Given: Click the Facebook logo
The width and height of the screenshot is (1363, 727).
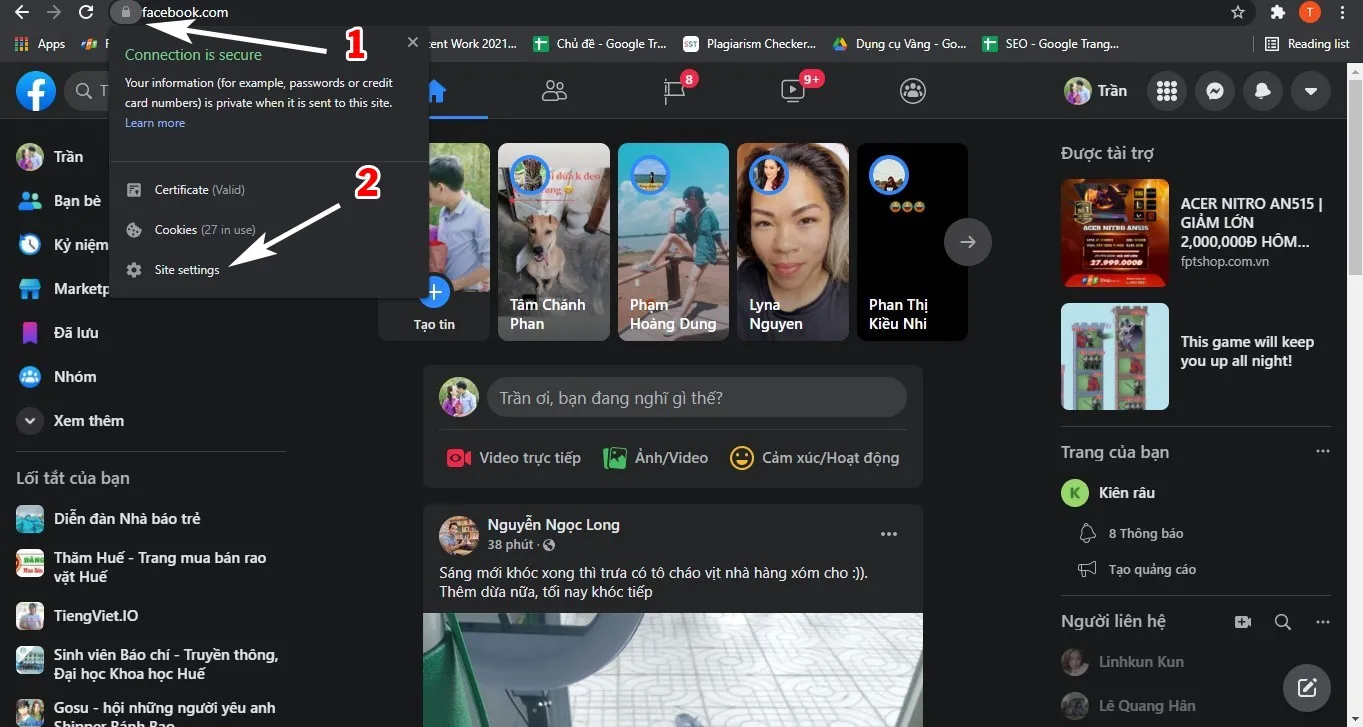Looking at the screenshot, I should point(36,91).
